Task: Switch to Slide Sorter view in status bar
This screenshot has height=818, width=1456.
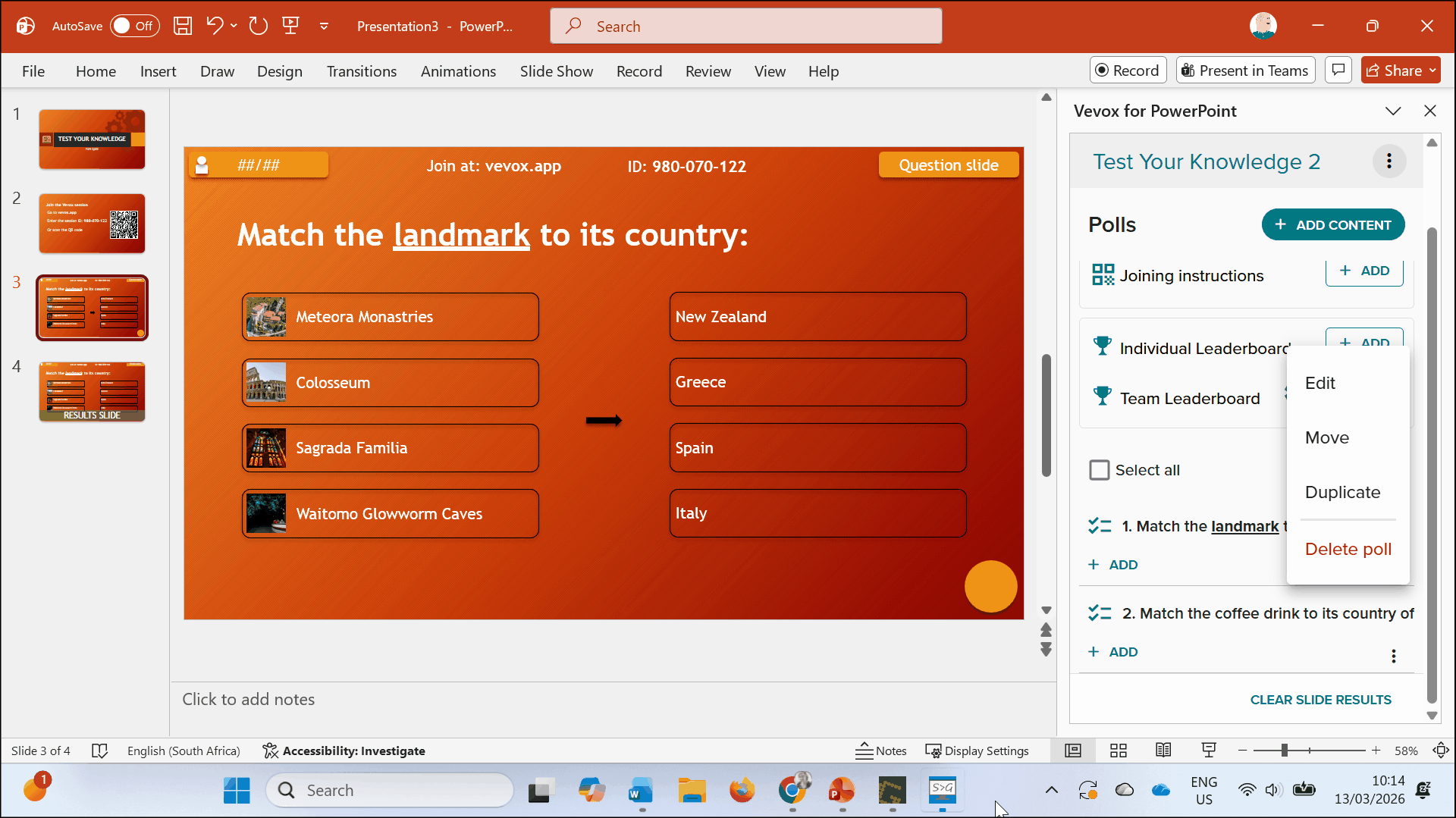Action: [1118, 750]
